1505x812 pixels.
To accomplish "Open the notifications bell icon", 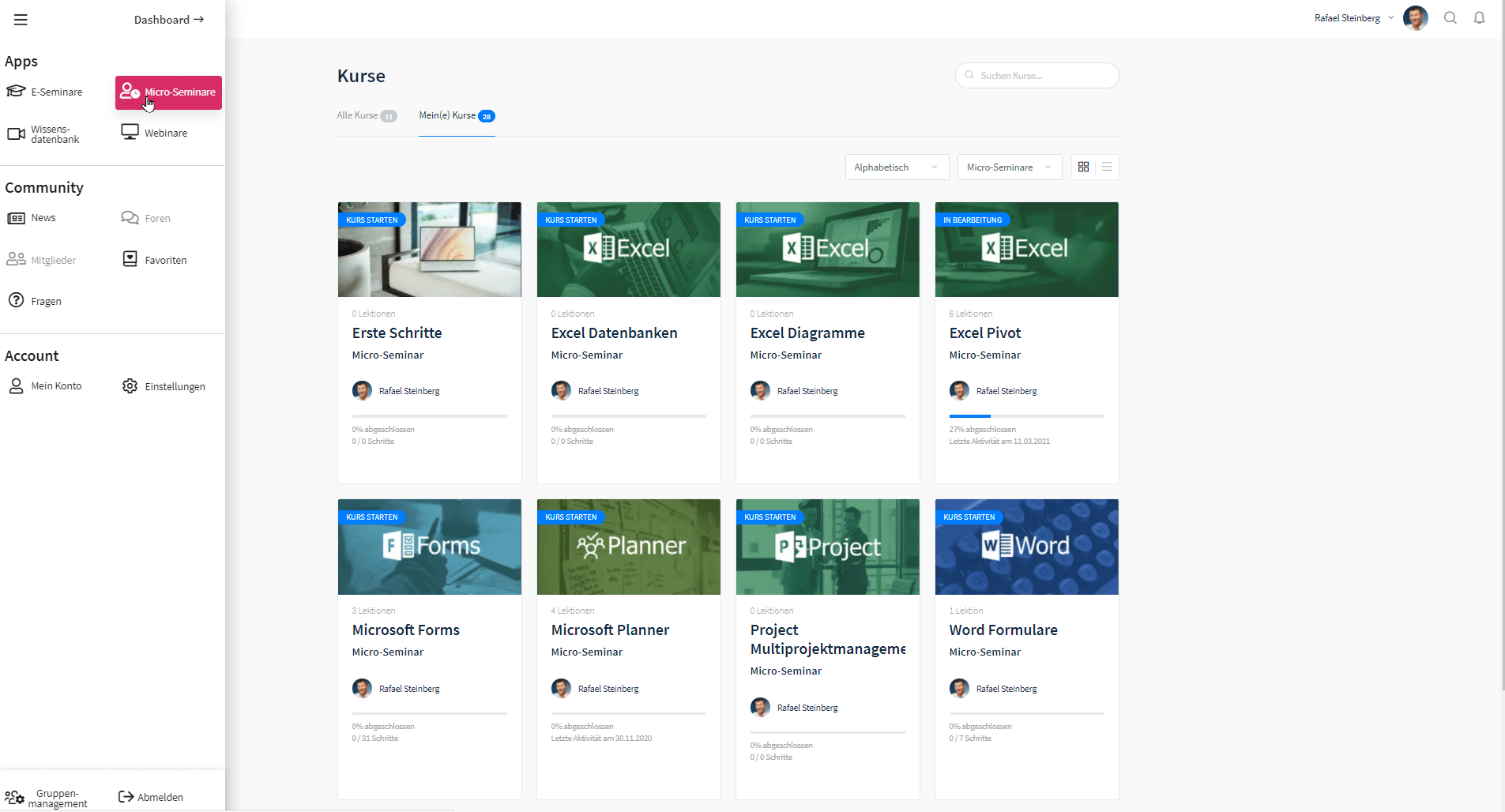I will (1479, 18).
